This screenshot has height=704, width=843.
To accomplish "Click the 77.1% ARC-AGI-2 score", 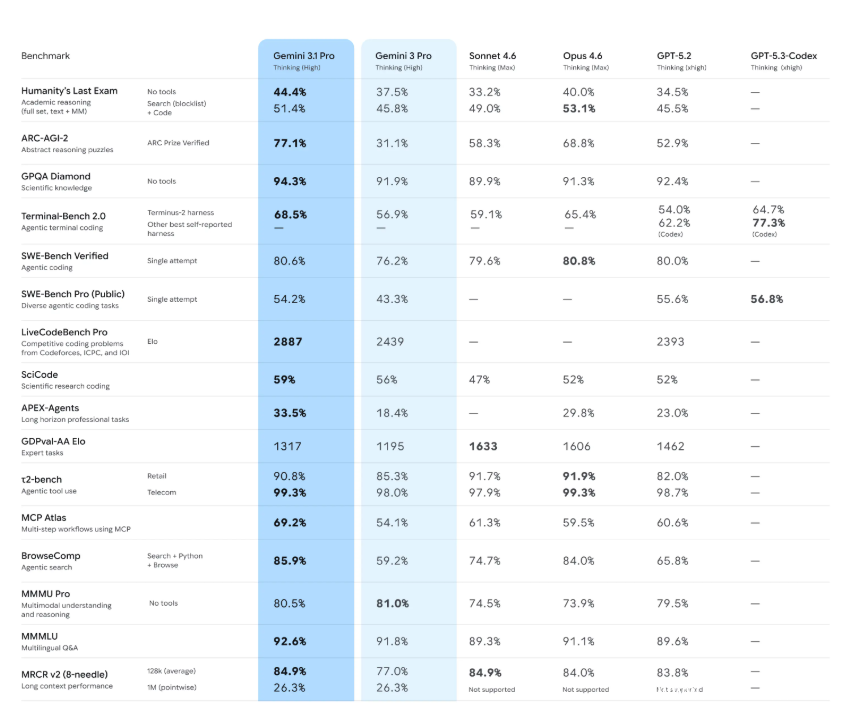I will (x=290, y=143).
